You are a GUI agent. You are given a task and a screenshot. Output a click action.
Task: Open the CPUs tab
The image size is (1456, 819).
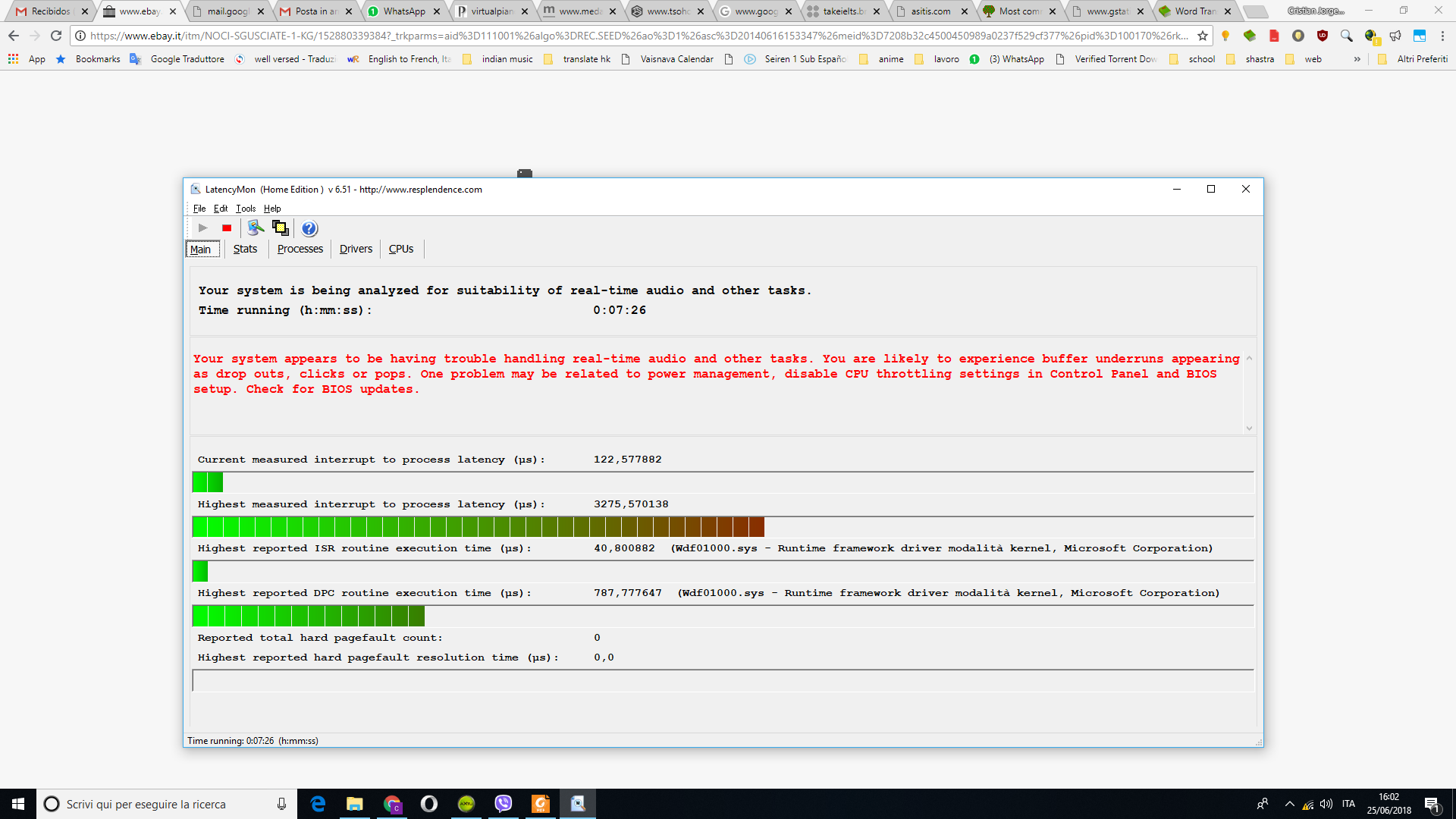tap(401, 249)
